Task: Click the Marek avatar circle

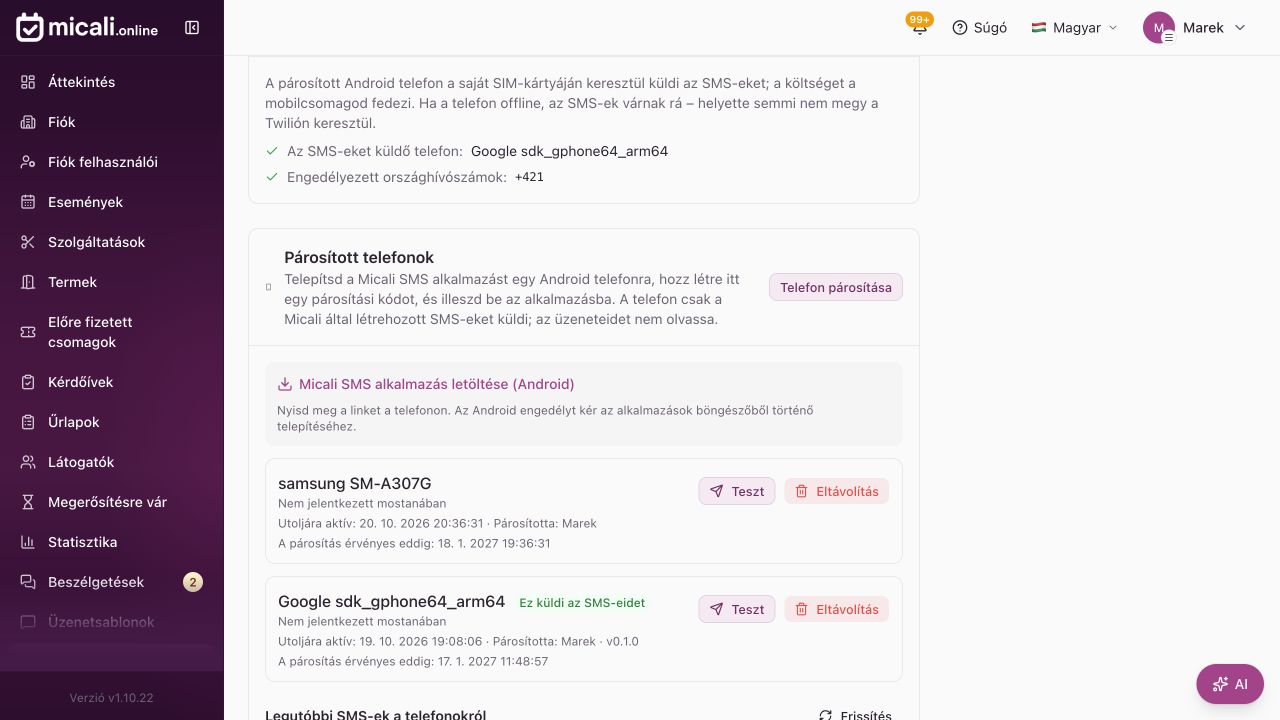Action: pos(1158,28)
